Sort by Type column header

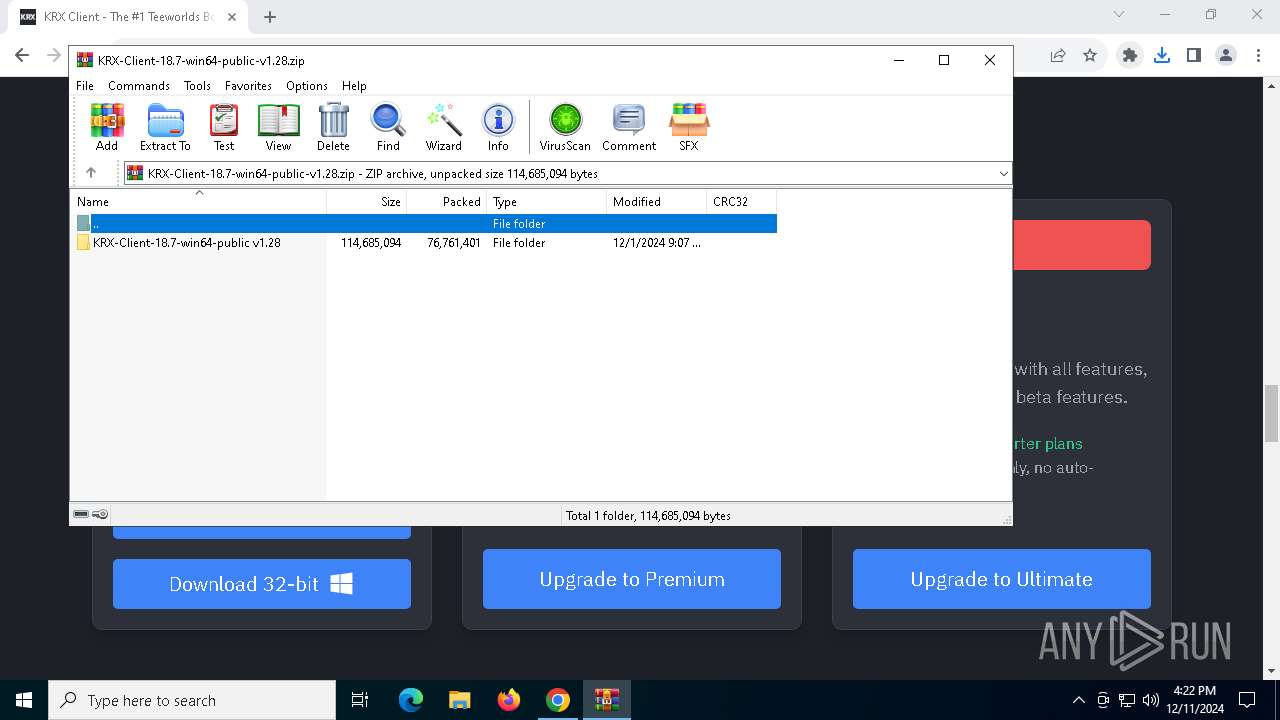click(x=547, y=201)
